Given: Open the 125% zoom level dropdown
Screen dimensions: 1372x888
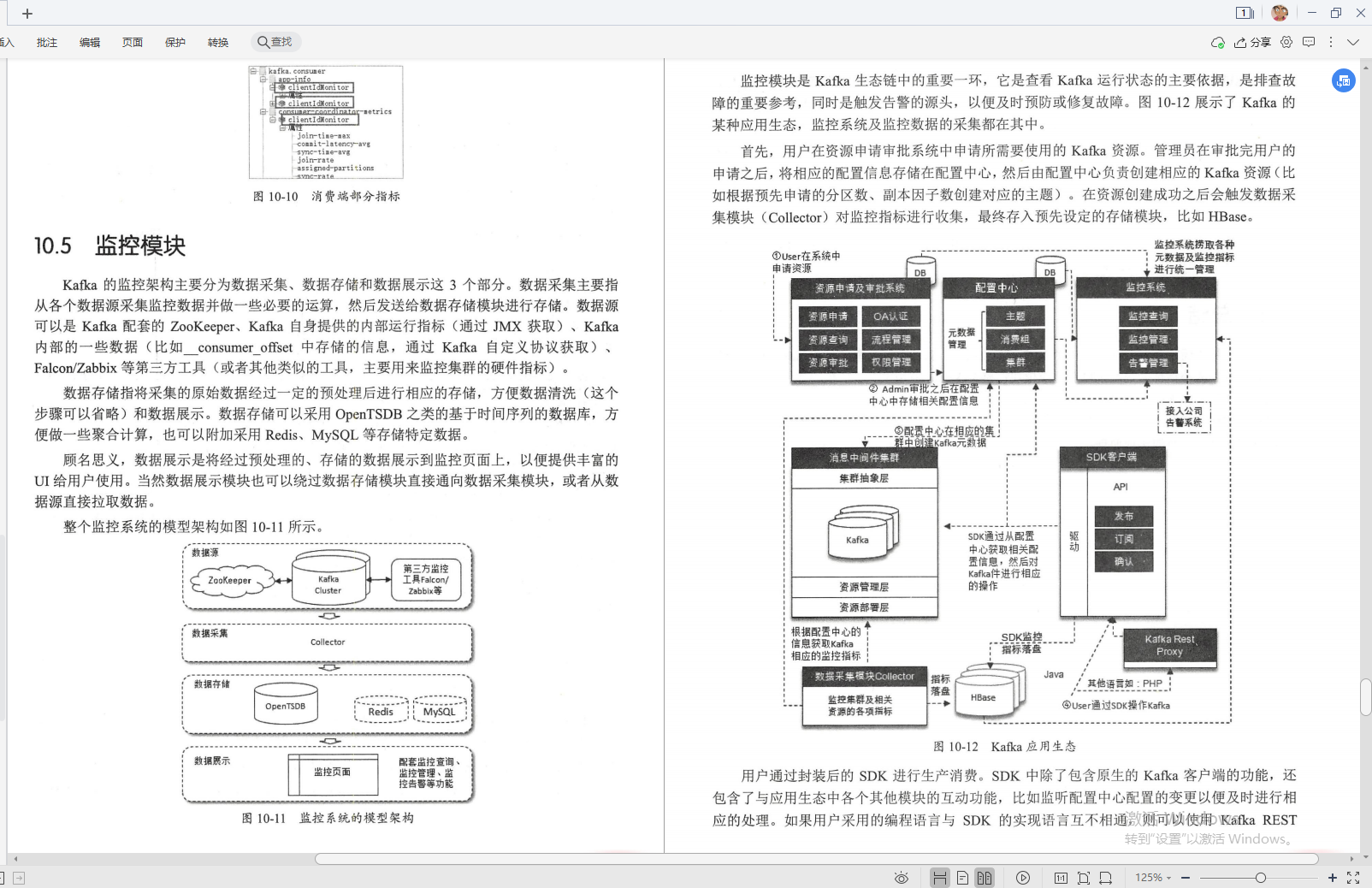Looking at the screenshot, I should (1153, 878).
